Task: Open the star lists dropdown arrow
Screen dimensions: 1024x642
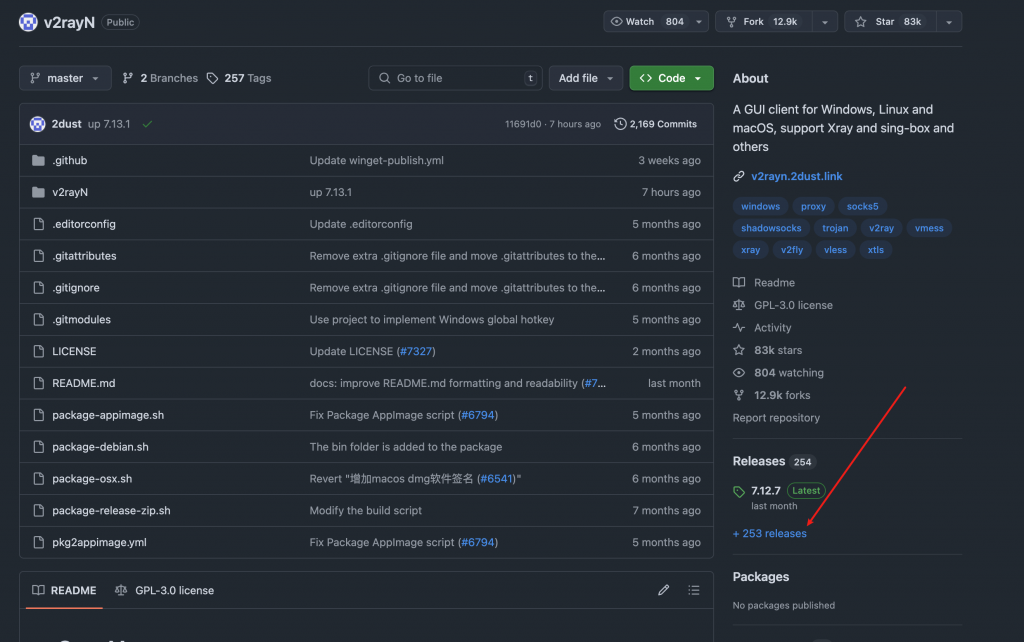Action: (x=949, y=21)
